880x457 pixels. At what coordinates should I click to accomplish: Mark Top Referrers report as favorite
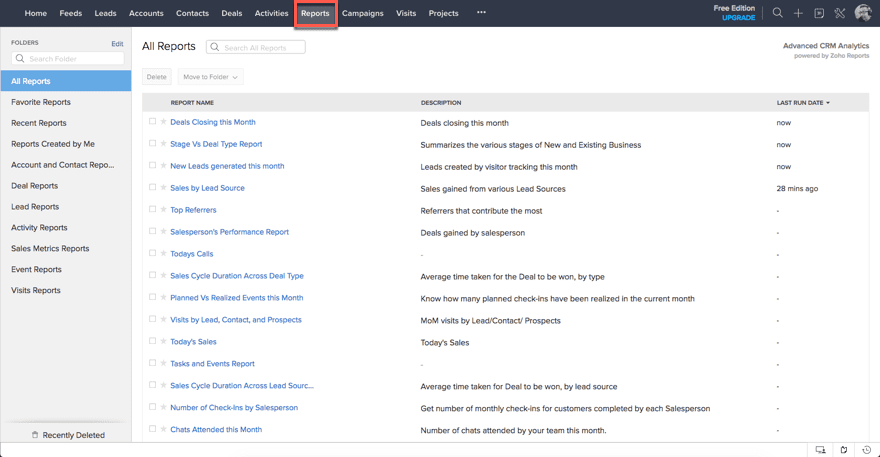point(164,210)
